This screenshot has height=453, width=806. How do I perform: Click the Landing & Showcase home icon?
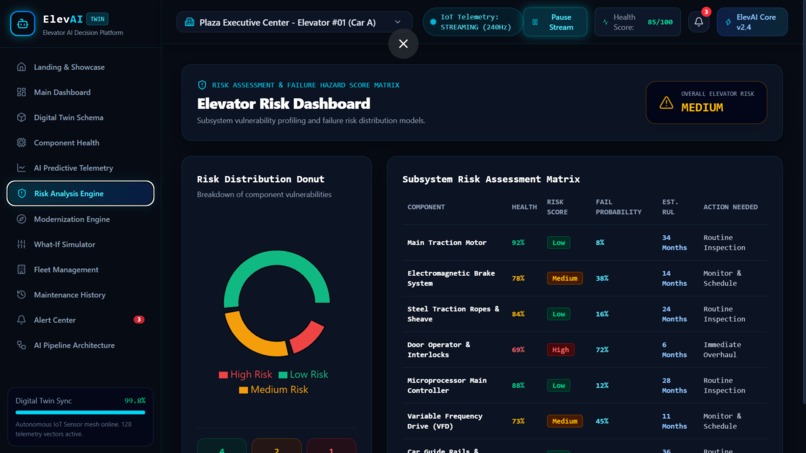pos(21,67)
